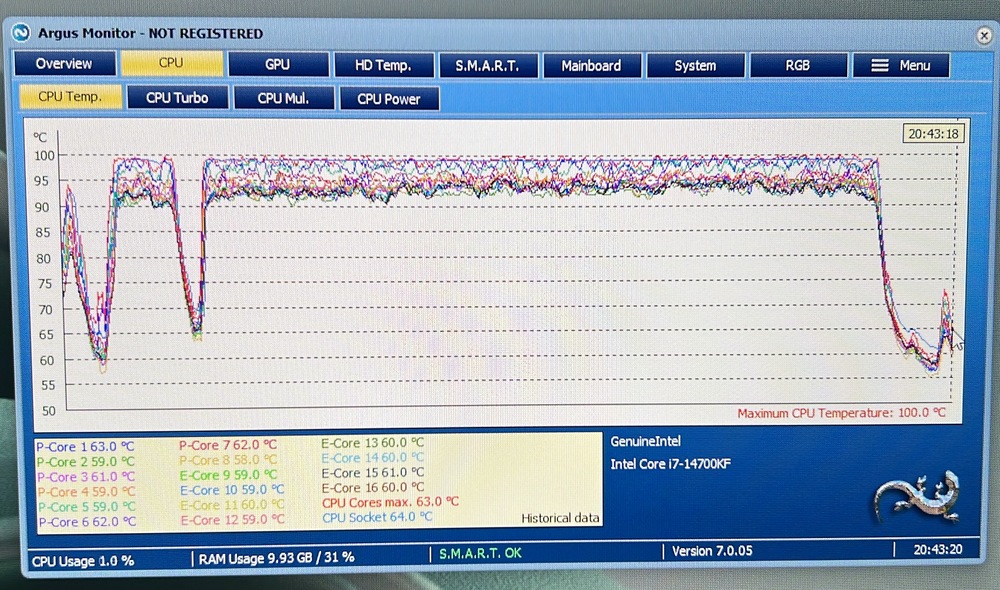This screenshot has height=590, width=1000.
Task: Click the 50 label on the temperature axis
Action: [x=48, y=411]
